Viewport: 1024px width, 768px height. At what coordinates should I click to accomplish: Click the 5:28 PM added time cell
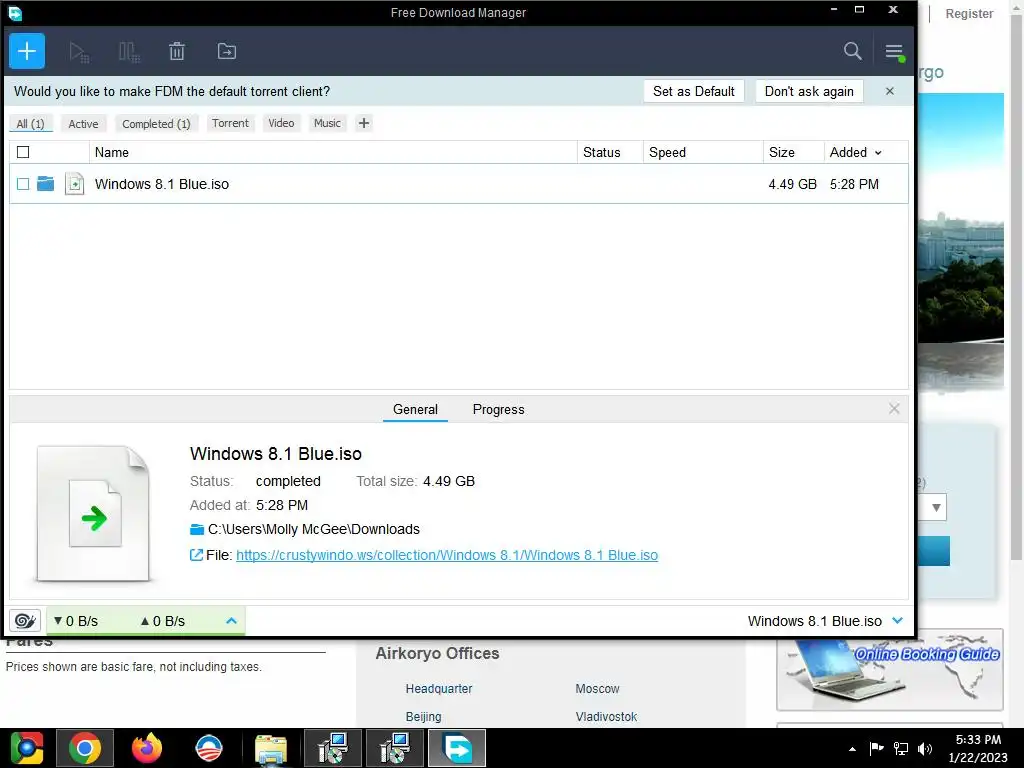[x=854, y=184]
